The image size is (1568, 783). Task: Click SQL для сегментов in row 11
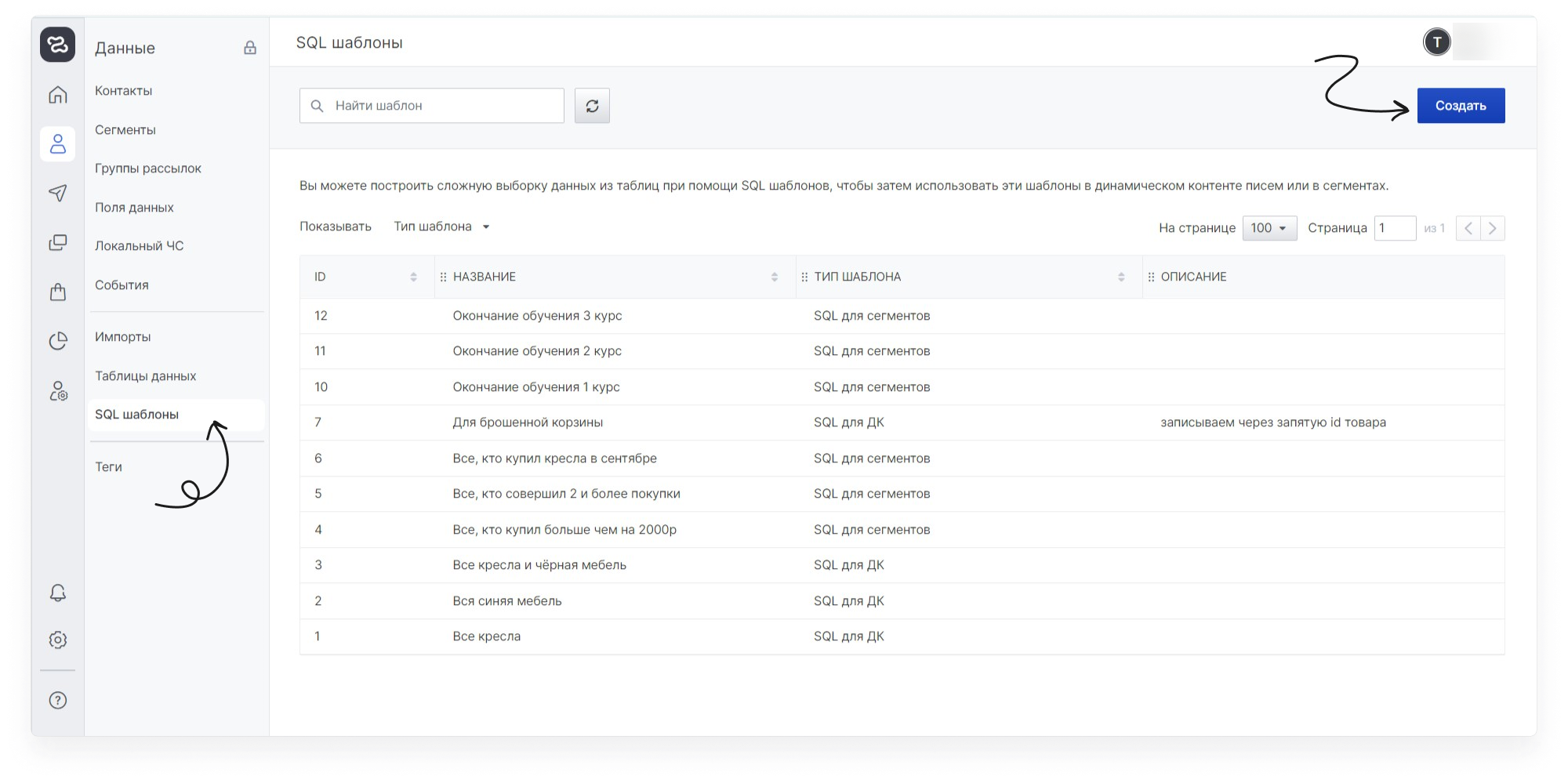tap(872, 351)
